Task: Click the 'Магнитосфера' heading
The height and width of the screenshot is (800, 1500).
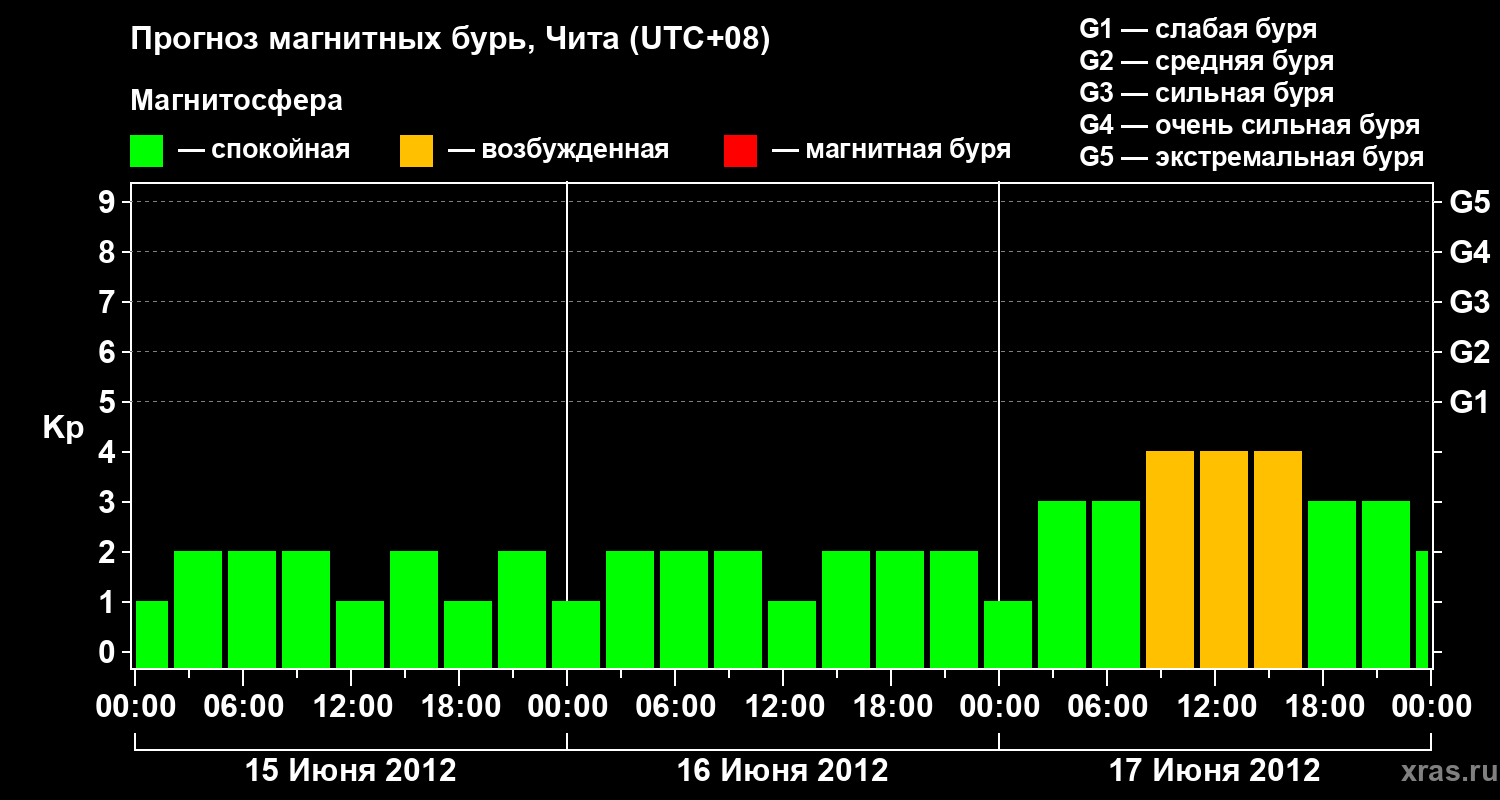Action: [x=237, y=101]
